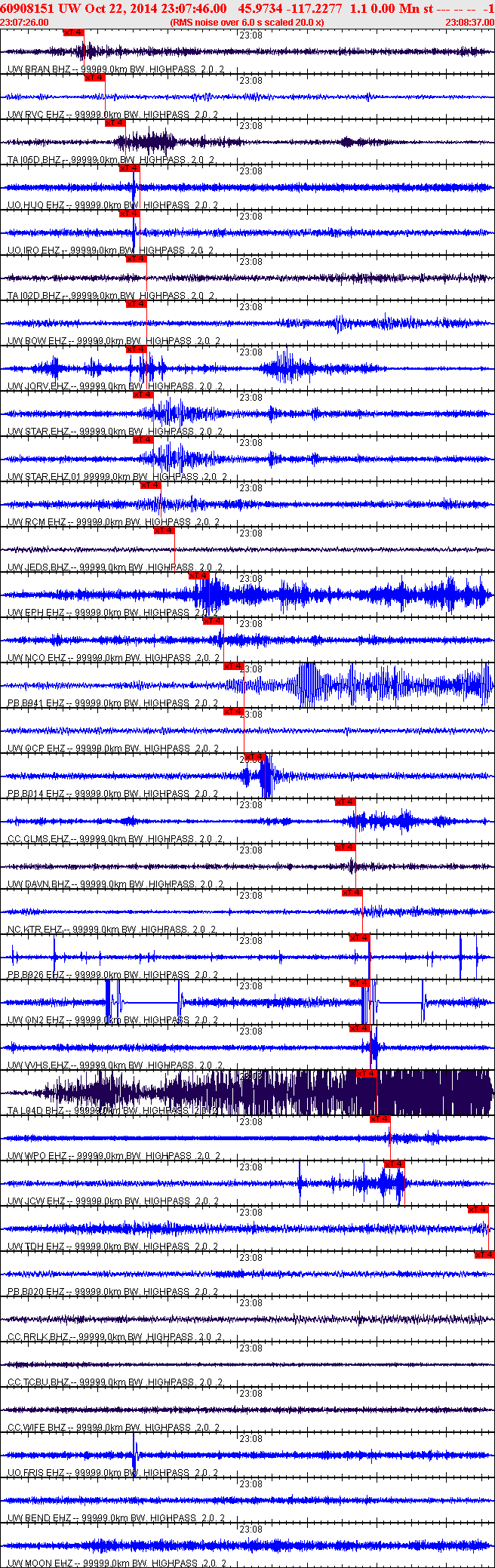Click the start time 23:07:26.00
This screenshot has width=495, height=1568.
click(x=25, y=23)
